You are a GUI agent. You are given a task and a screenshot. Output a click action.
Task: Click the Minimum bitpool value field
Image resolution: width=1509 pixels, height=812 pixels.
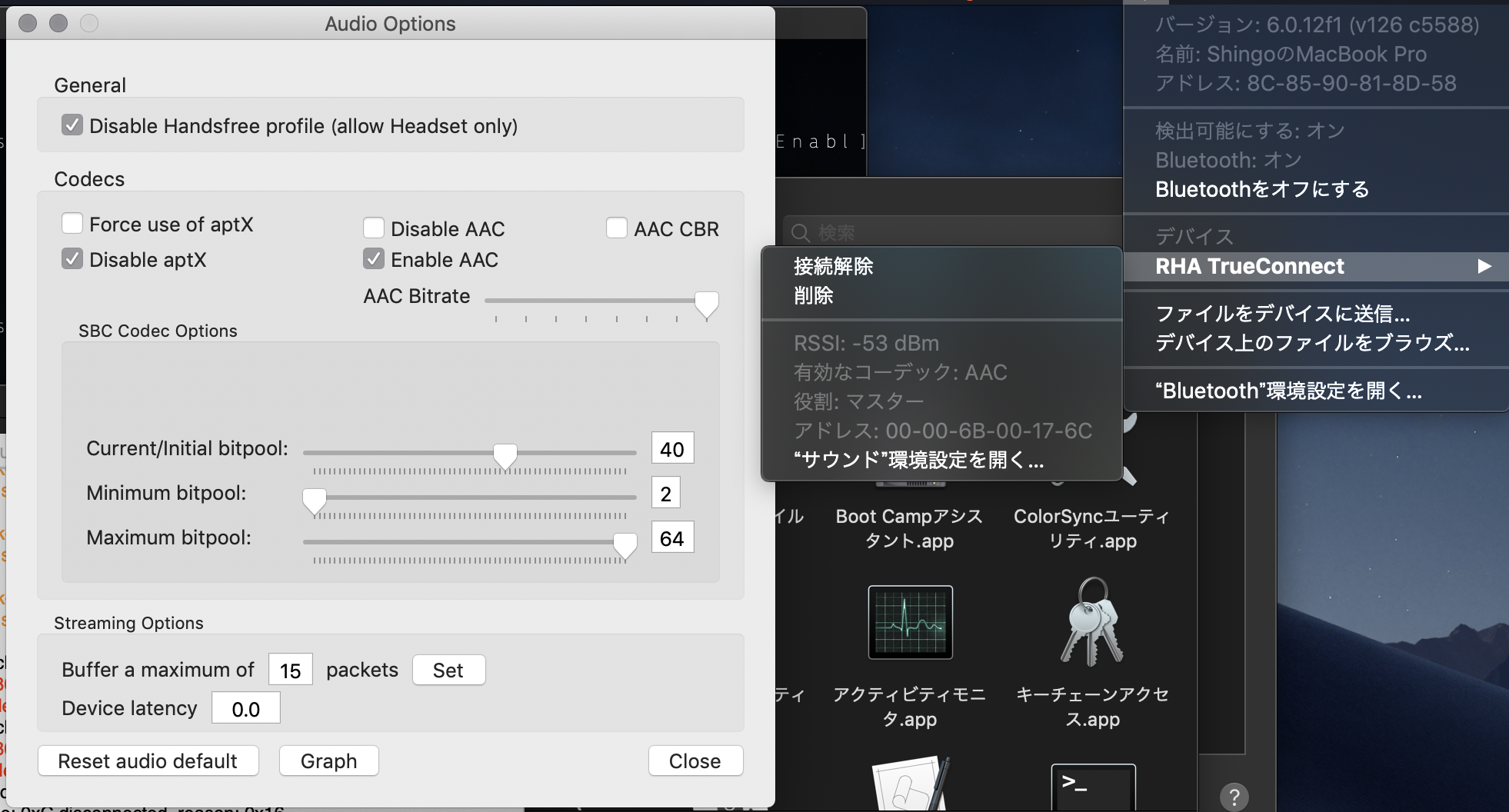[x=666, y=494]
